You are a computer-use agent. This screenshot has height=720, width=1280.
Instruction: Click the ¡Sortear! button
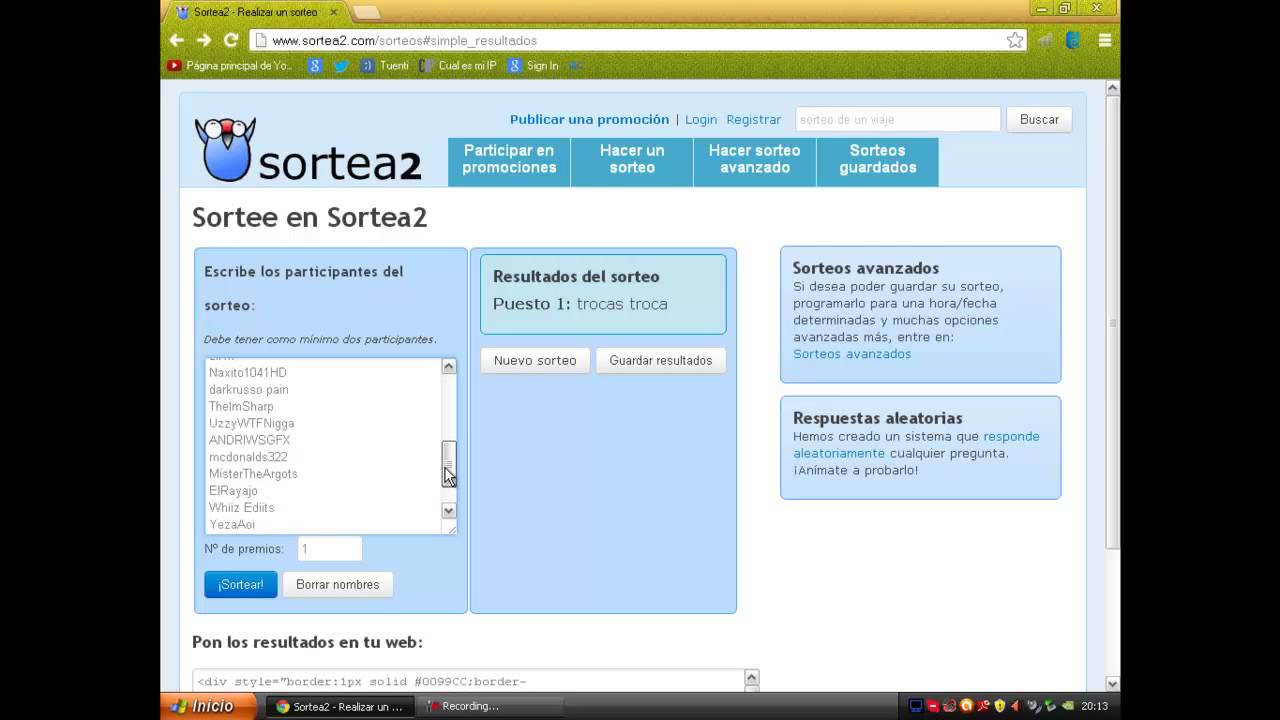coord(241,584)
